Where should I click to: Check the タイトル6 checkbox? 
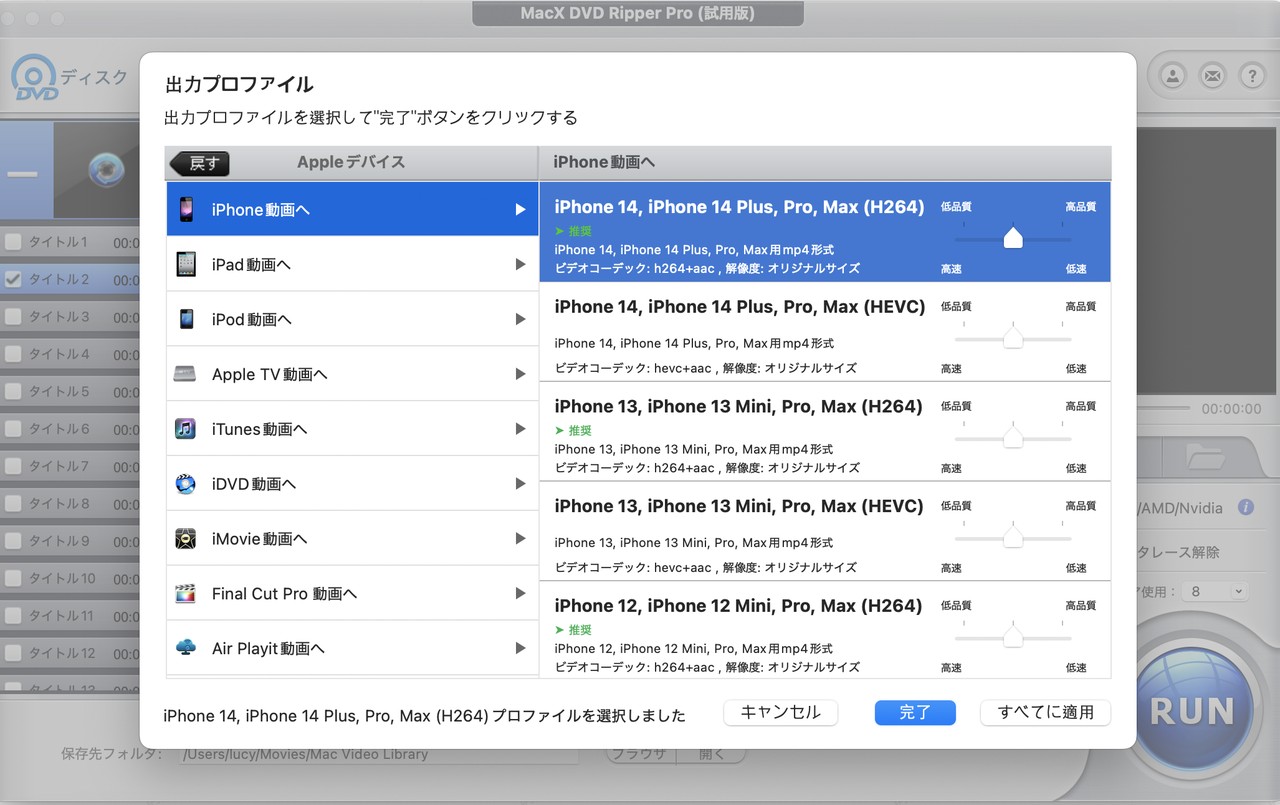click(x=13, y=429)
